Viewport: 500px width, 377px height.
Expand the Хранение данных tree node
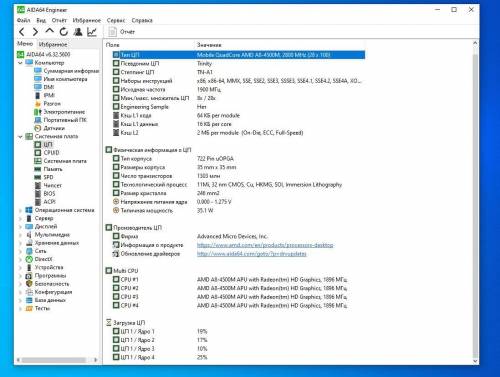click(x=20, y=243)
